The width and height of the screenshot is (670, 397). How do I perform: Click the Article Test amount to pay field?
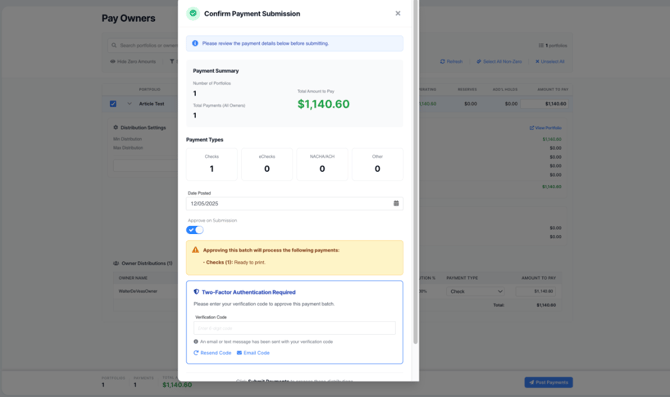click(x=544, y=104)
